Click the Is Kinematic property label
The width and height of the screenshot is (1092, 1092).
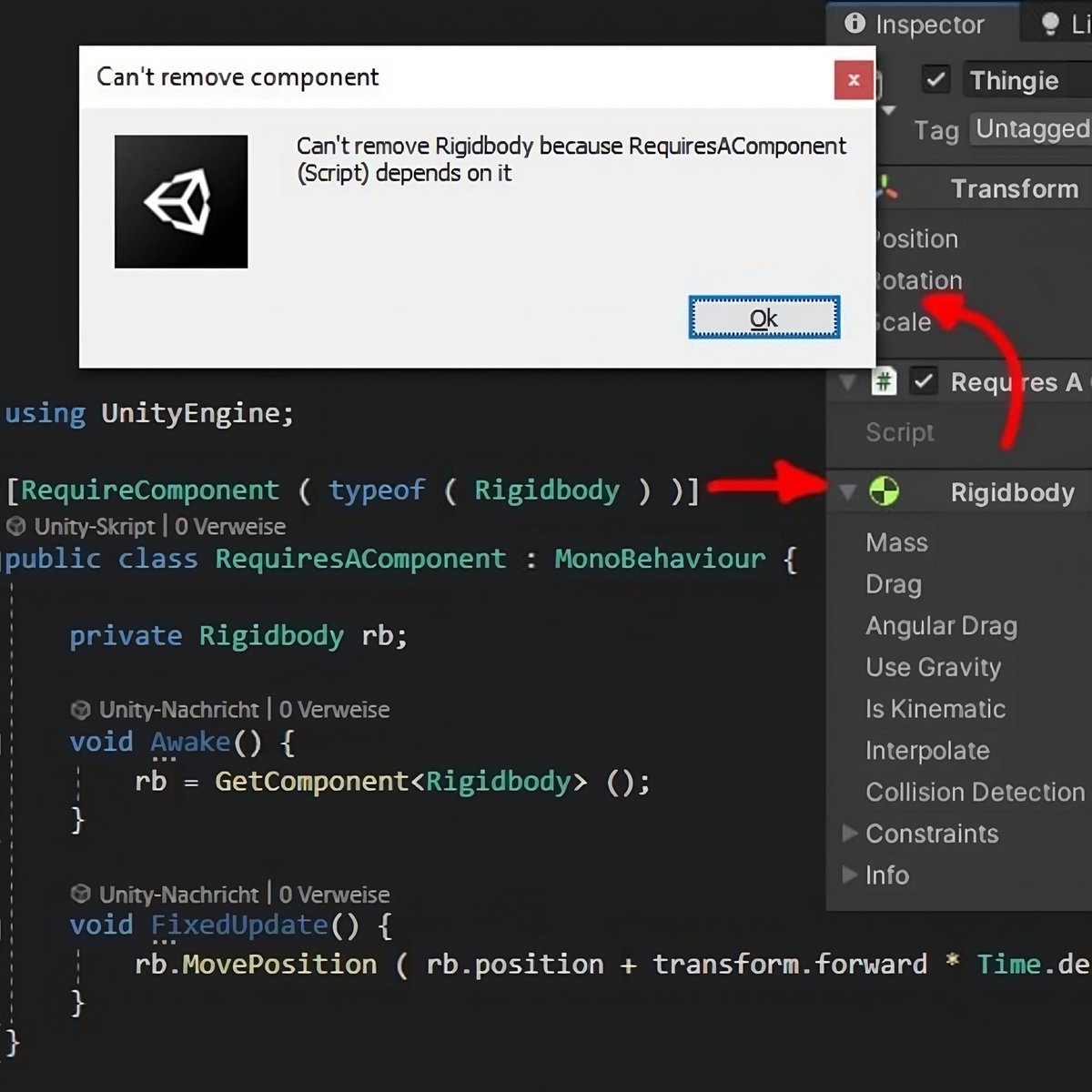tap(935, 709)
